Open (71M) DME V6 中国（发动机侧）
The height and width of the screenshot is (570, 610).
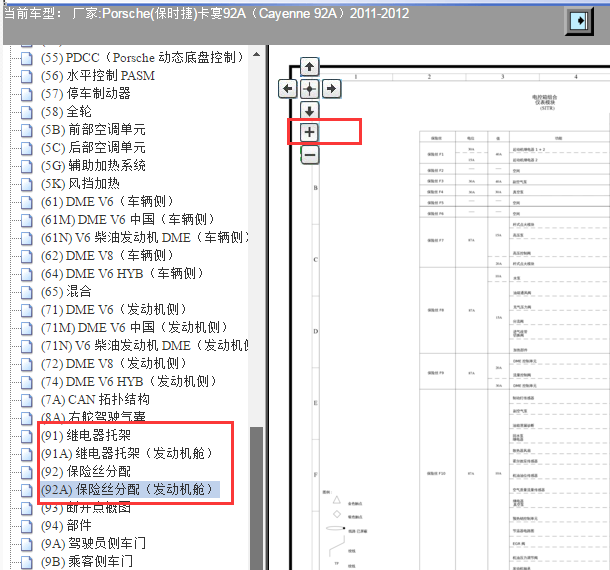[x=134, y=328]
